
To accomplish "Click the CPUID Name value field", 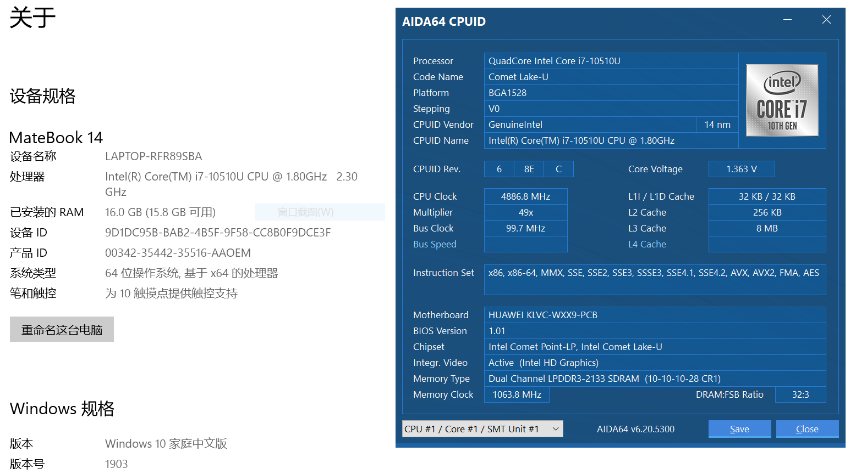I will pyautogui.click(x=610, y=141).
